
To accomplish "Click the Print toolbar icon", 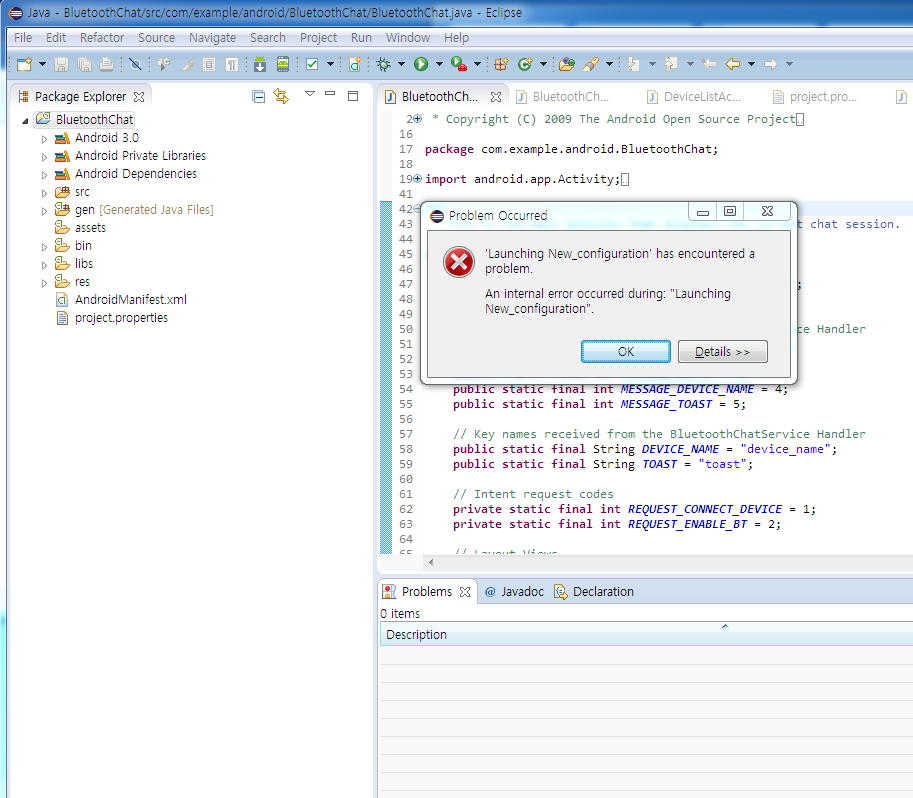I will click(106, 64).
